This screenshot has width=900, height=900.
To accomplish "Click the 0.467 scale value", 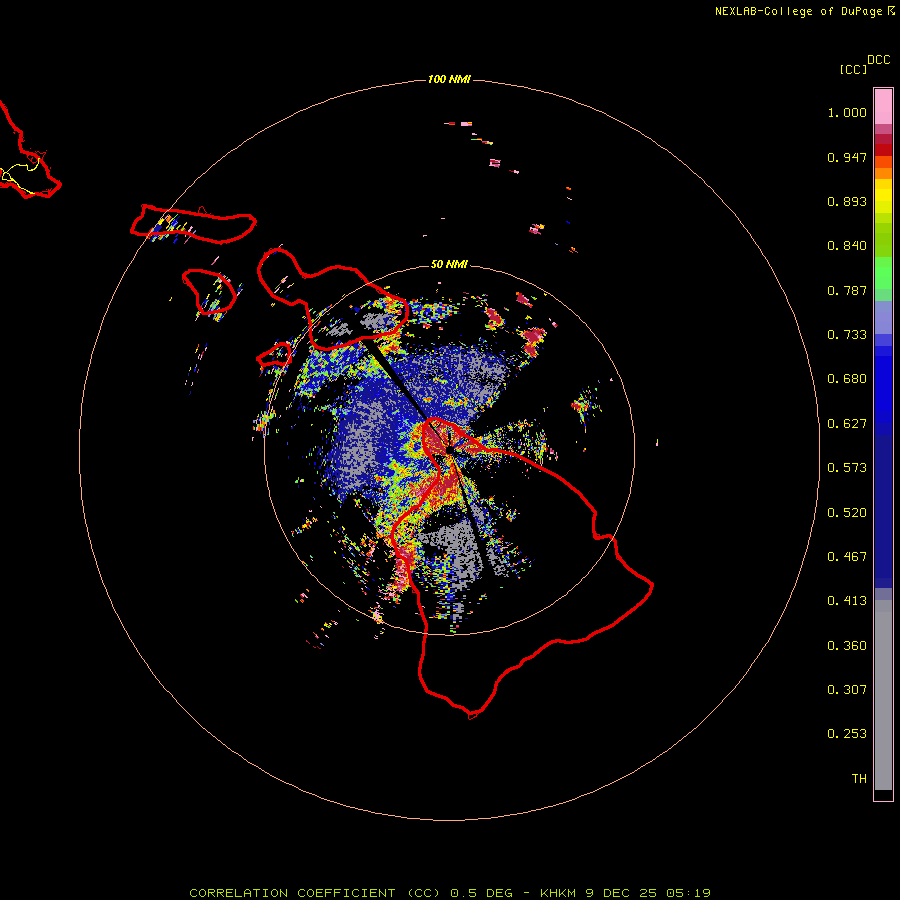I will pos(847,557).
